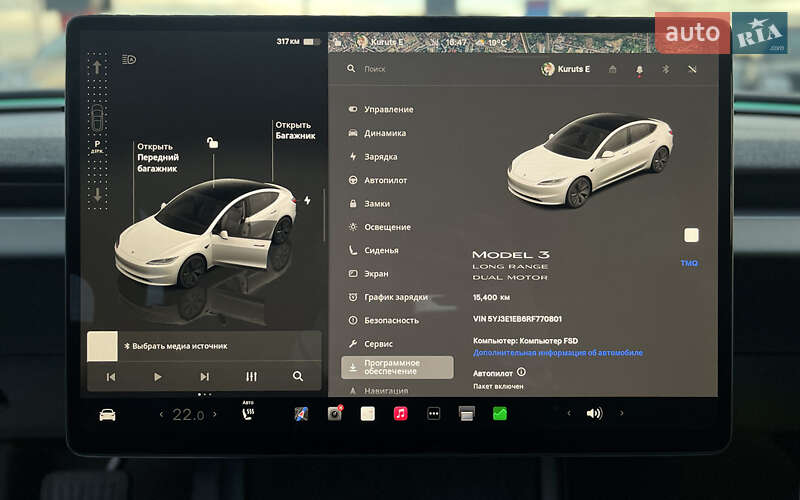The width and height of the screenshot is (800, 500).
Task: Tap the downward Reverse arrow on shifter strip
Action: click(x=97, y=195)
